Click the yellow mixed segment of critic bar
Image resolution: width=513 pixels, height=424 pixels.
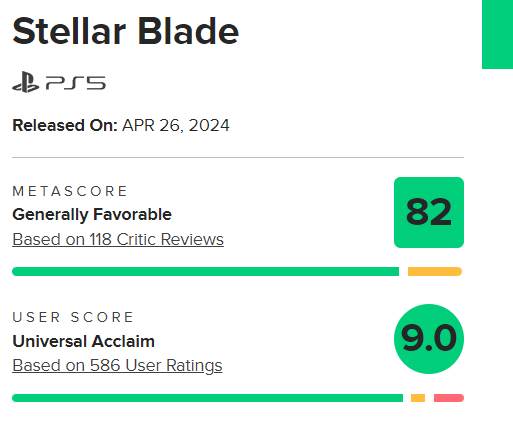click(x=435, y=271)
